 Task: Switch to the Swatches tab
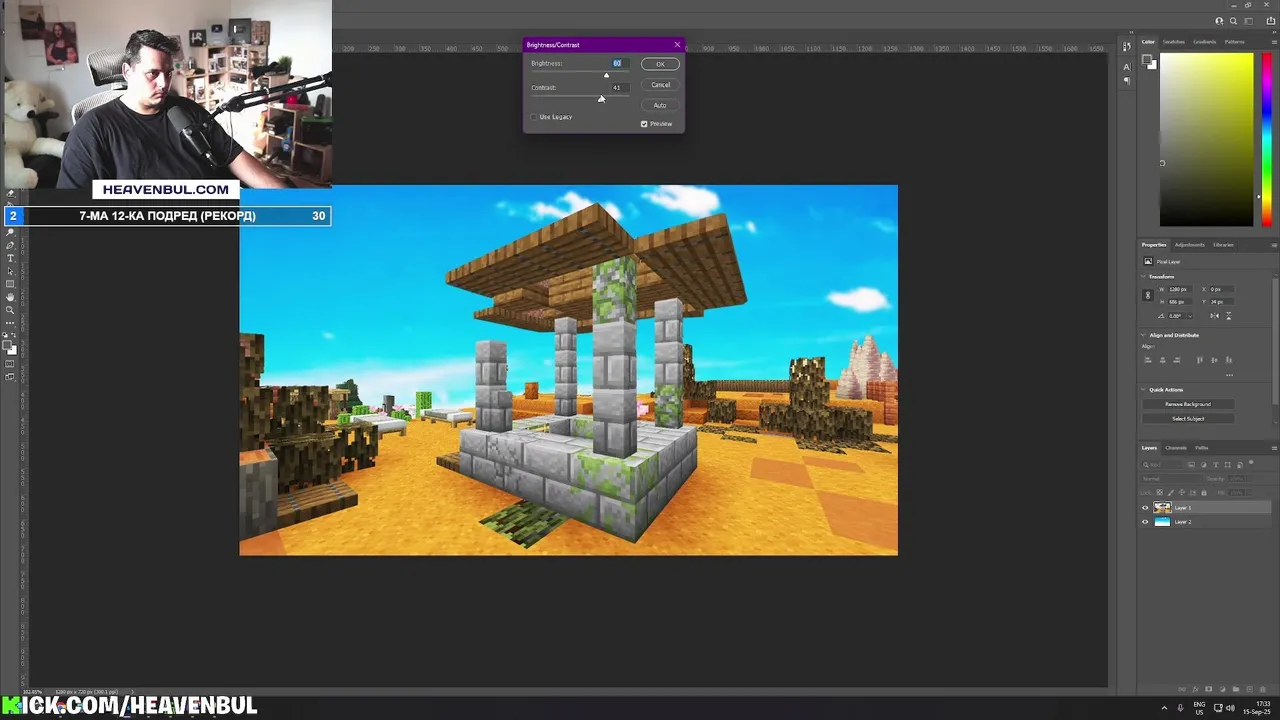pos(1174,42)
